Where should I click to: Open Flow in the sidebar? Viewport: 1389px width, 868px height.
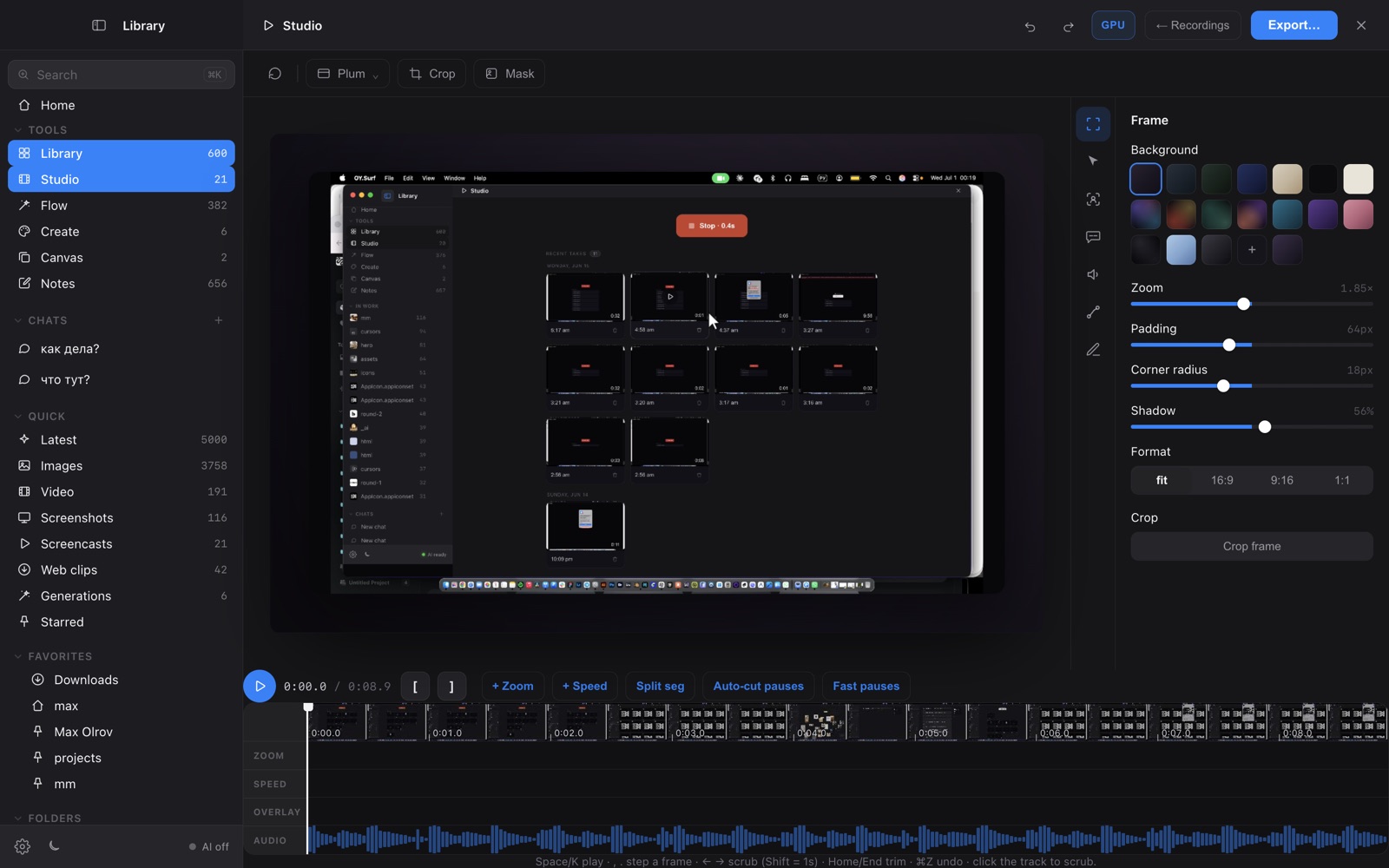click(122, 206)
